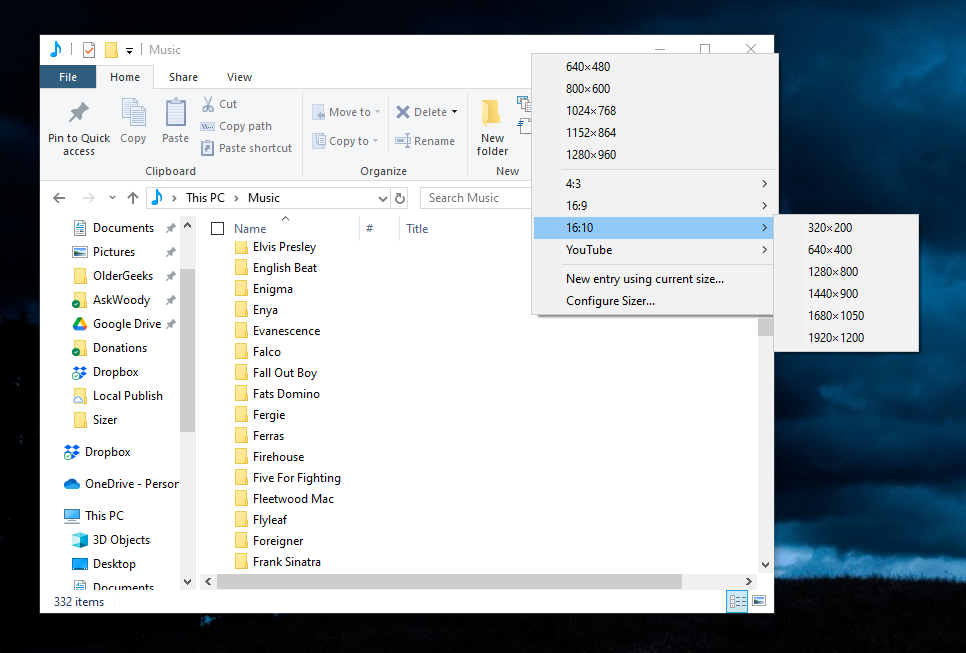Expand the 16:9 submenu
The image size is (966, 653).
653,206
